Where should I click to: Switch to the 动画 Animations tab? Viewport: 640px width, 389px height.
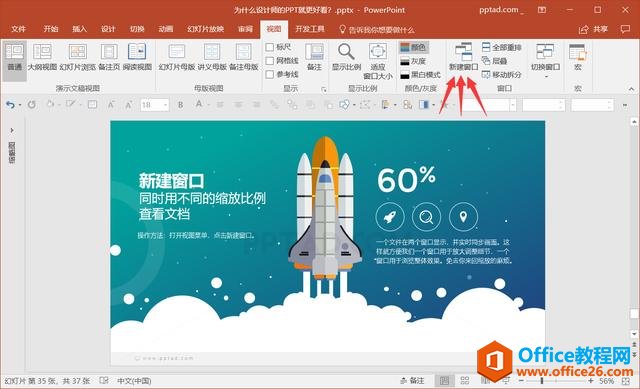tap(166, 29)
